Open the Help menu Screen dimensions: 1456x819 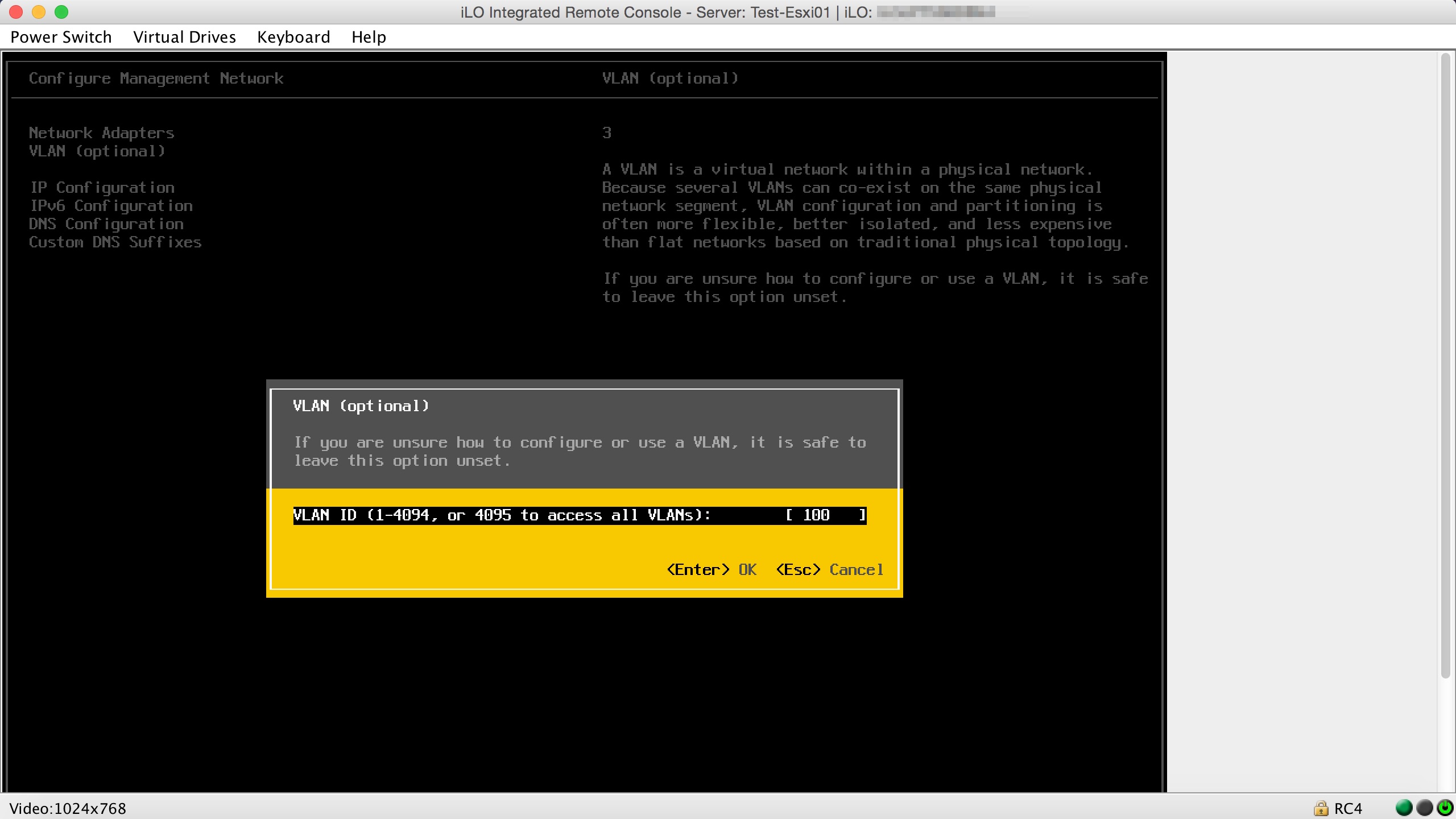pyautogui.click(x=369, y=37)
